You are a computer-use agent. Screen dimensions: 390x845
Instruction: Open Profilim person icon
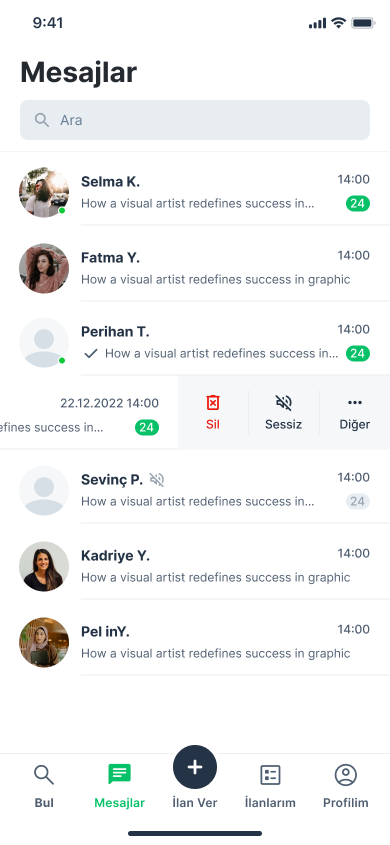[x=346, y=775]
